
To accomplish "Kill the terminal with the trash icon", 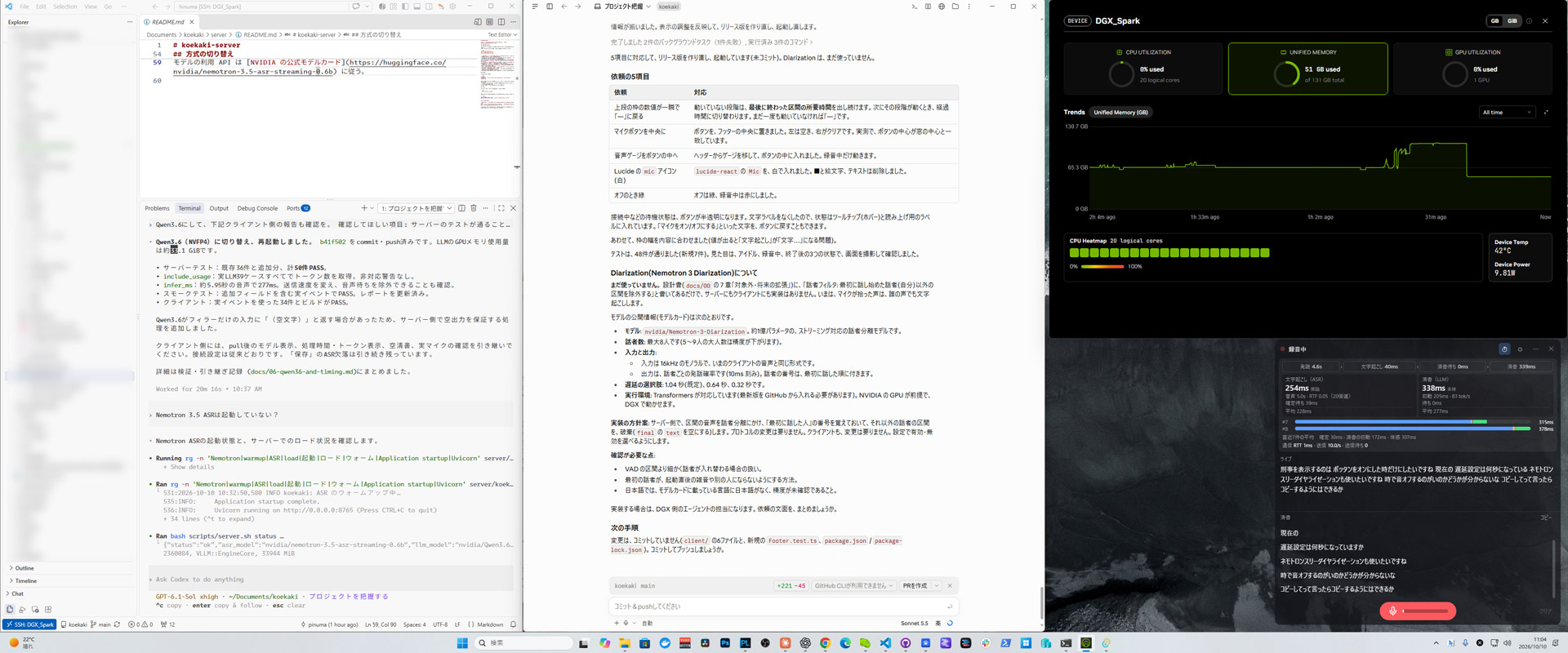I will coord(474,208).
